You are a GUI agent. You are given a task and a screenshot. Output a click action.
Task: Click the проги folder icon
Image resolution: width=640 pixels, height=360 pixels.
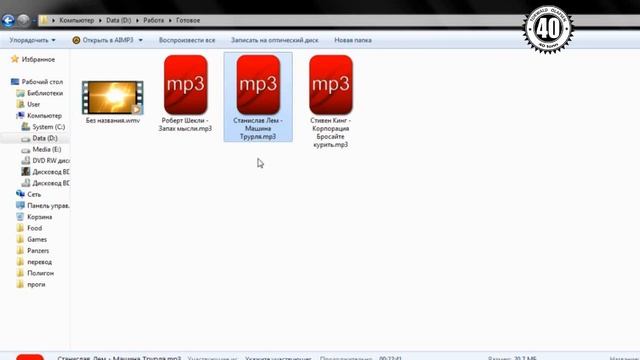(20, 284)
